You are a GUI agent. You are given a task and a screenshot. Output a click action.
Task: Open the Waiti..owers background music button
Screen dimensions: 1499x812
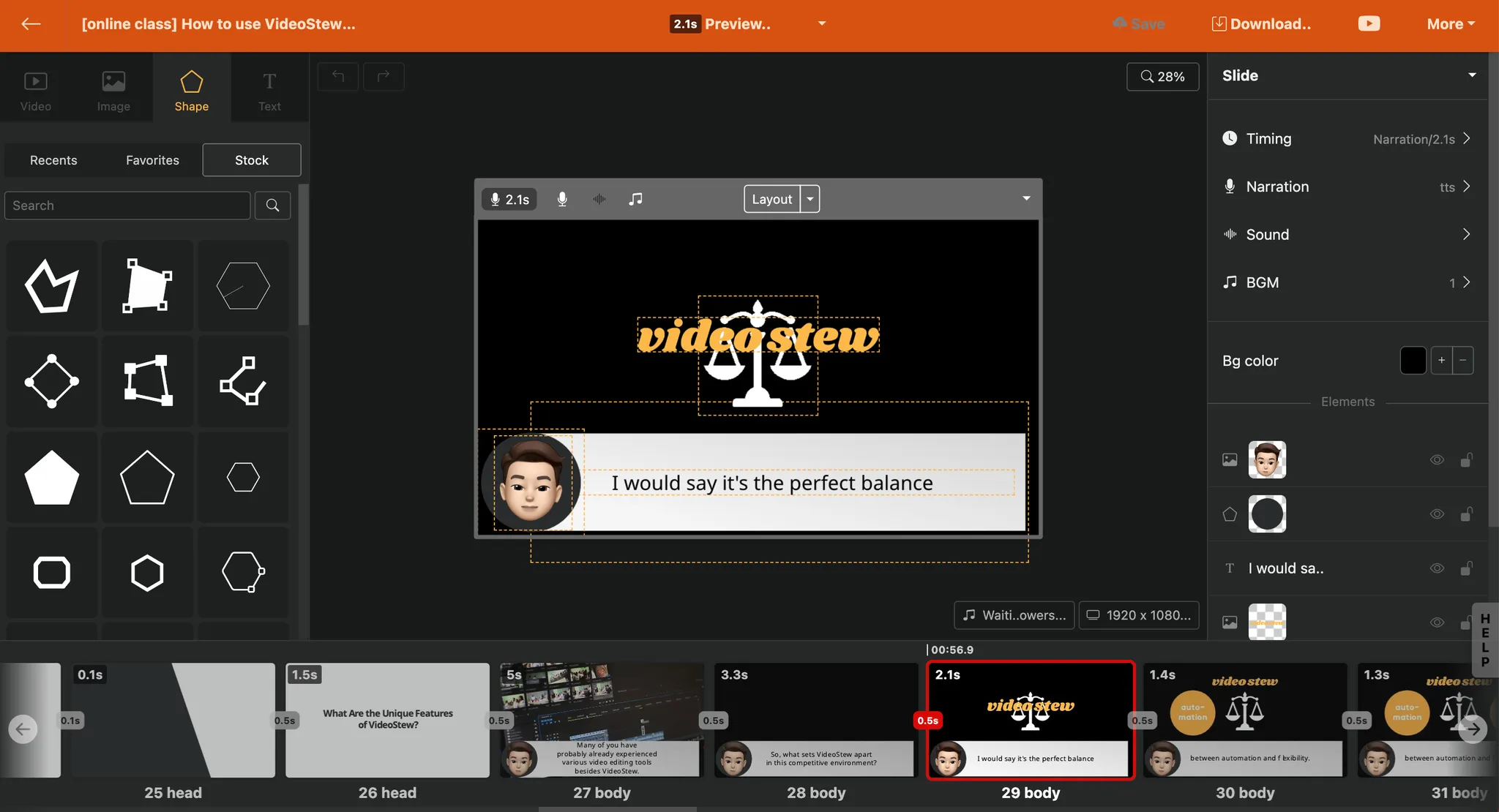(x=1014, y=615)
